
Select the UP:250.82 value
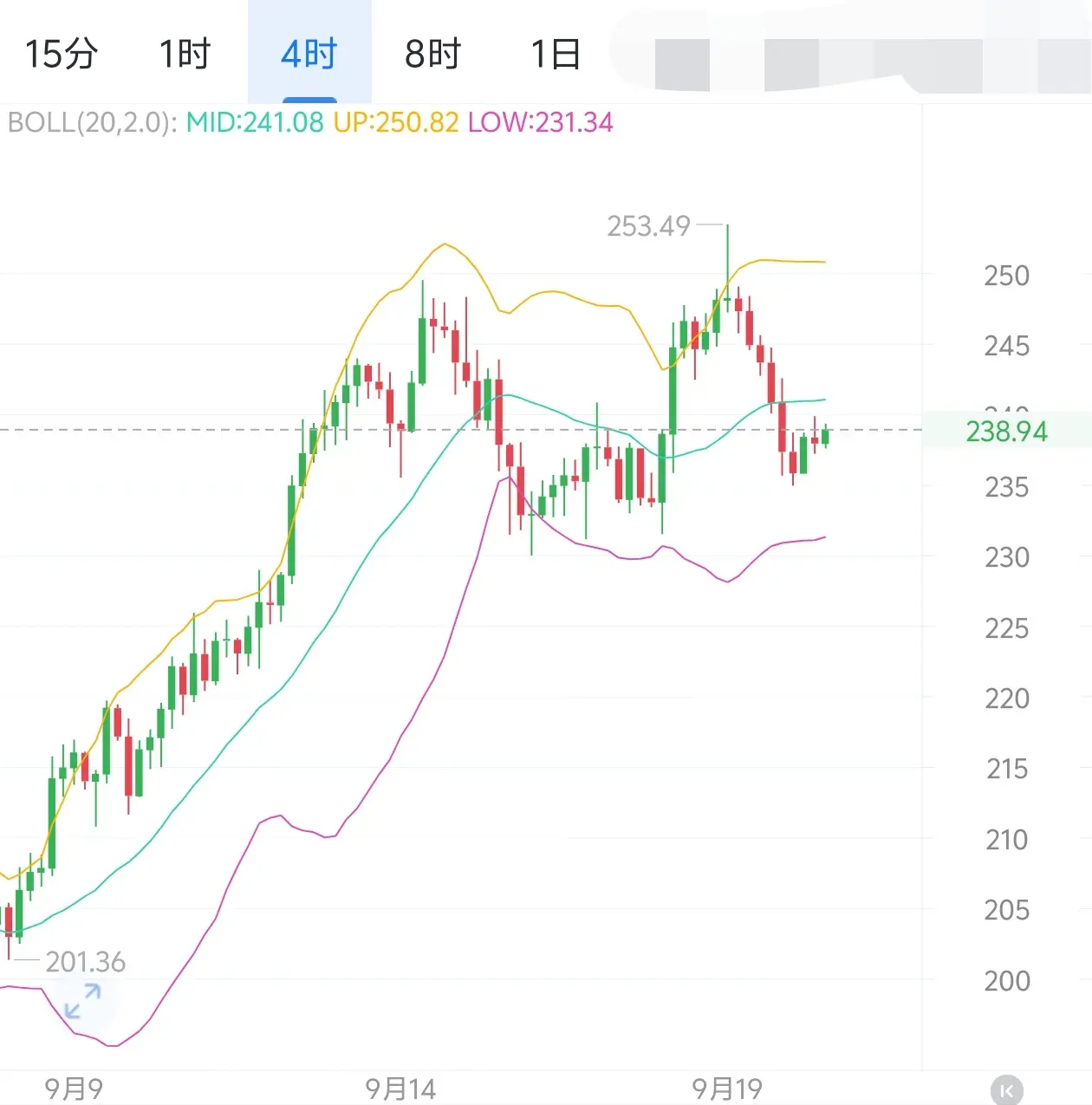[396, 122]
